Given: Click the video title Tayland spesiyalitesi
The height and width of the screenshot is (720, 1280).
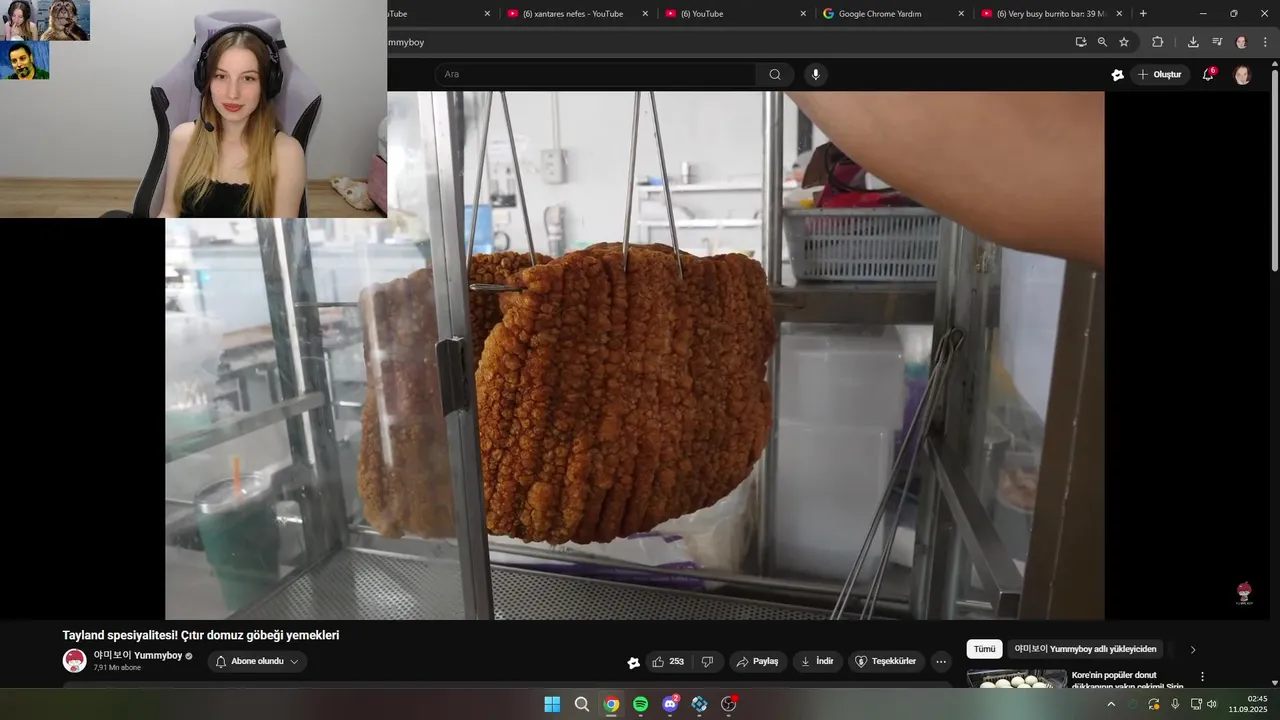Looking at the screenshot, I should point(201,635).
